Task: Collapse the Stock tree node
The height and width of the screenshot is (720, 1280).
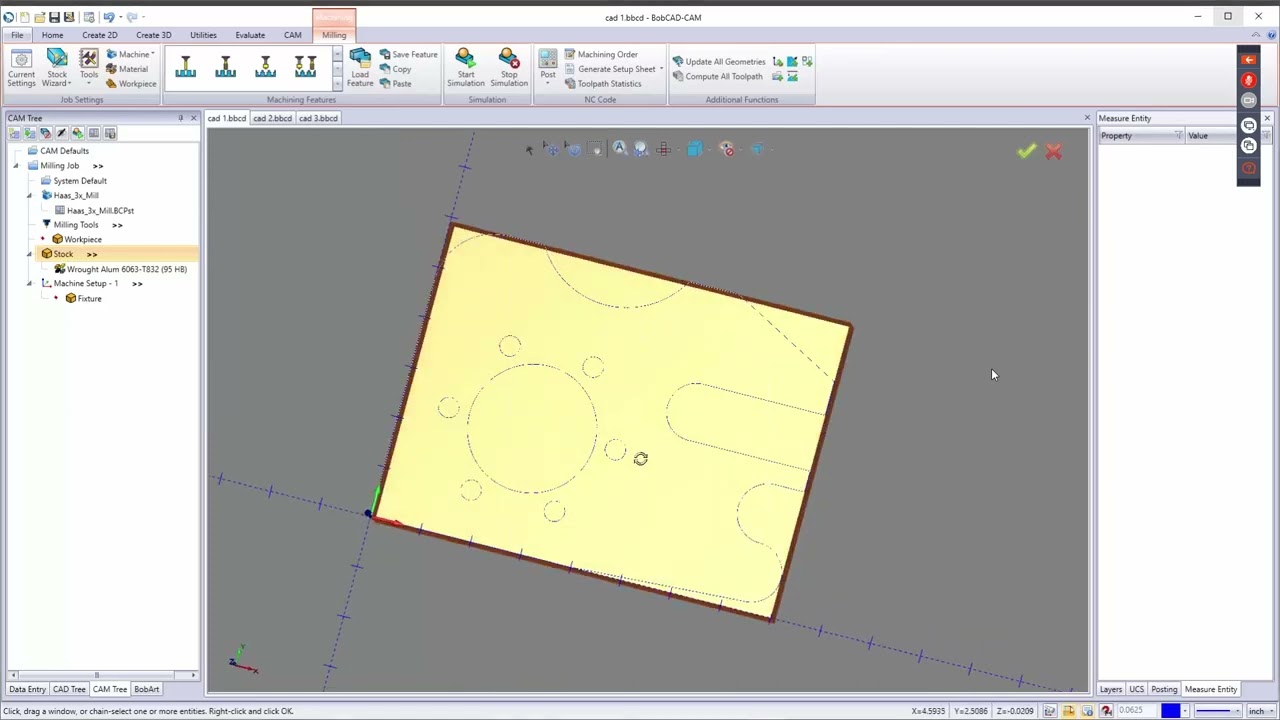Action: coord(29,254)
